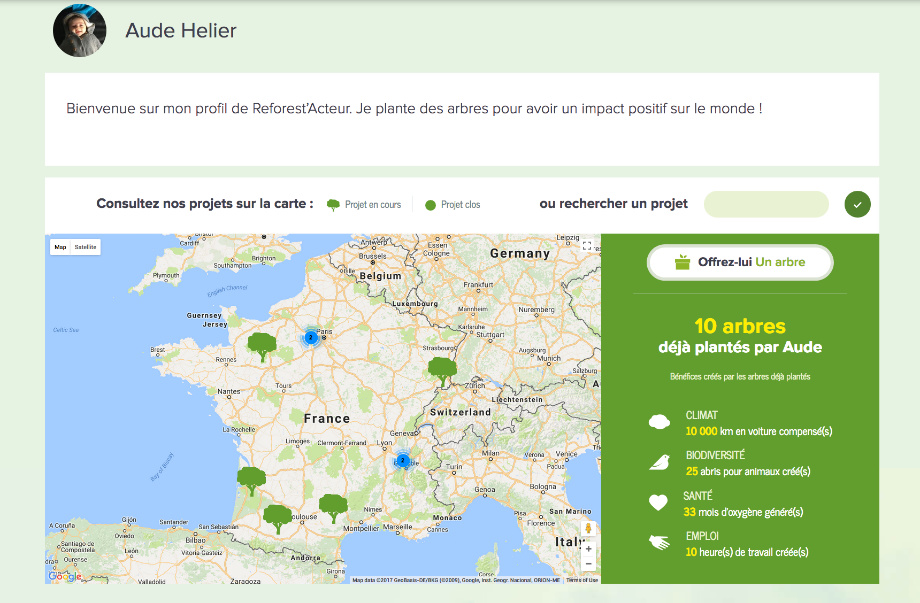Switch map to Satellite view
This screenshot has width=920, height=603.
point(86,246)
